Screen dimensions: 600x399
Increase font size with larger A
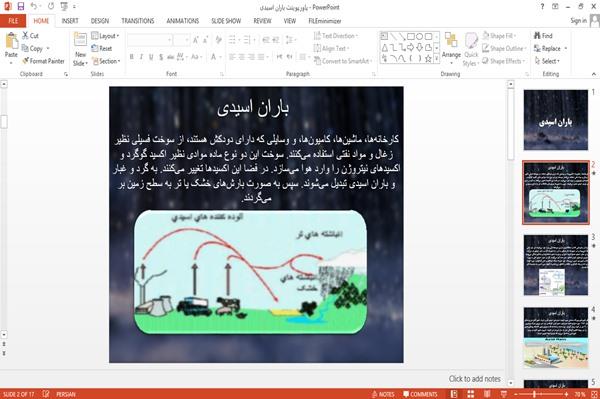click(196, 40)
